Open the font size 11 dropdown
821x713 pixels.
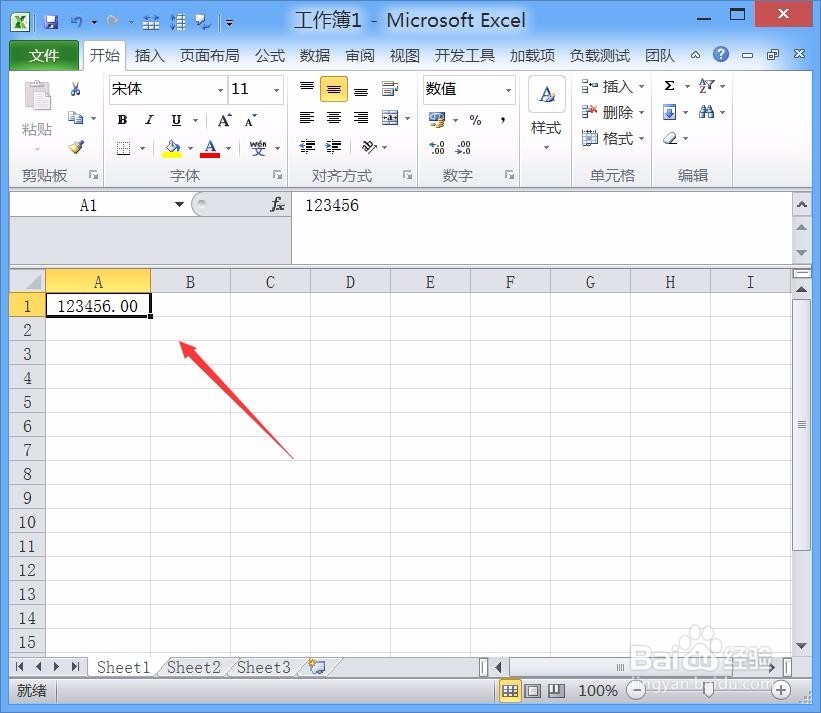[276, 90]
